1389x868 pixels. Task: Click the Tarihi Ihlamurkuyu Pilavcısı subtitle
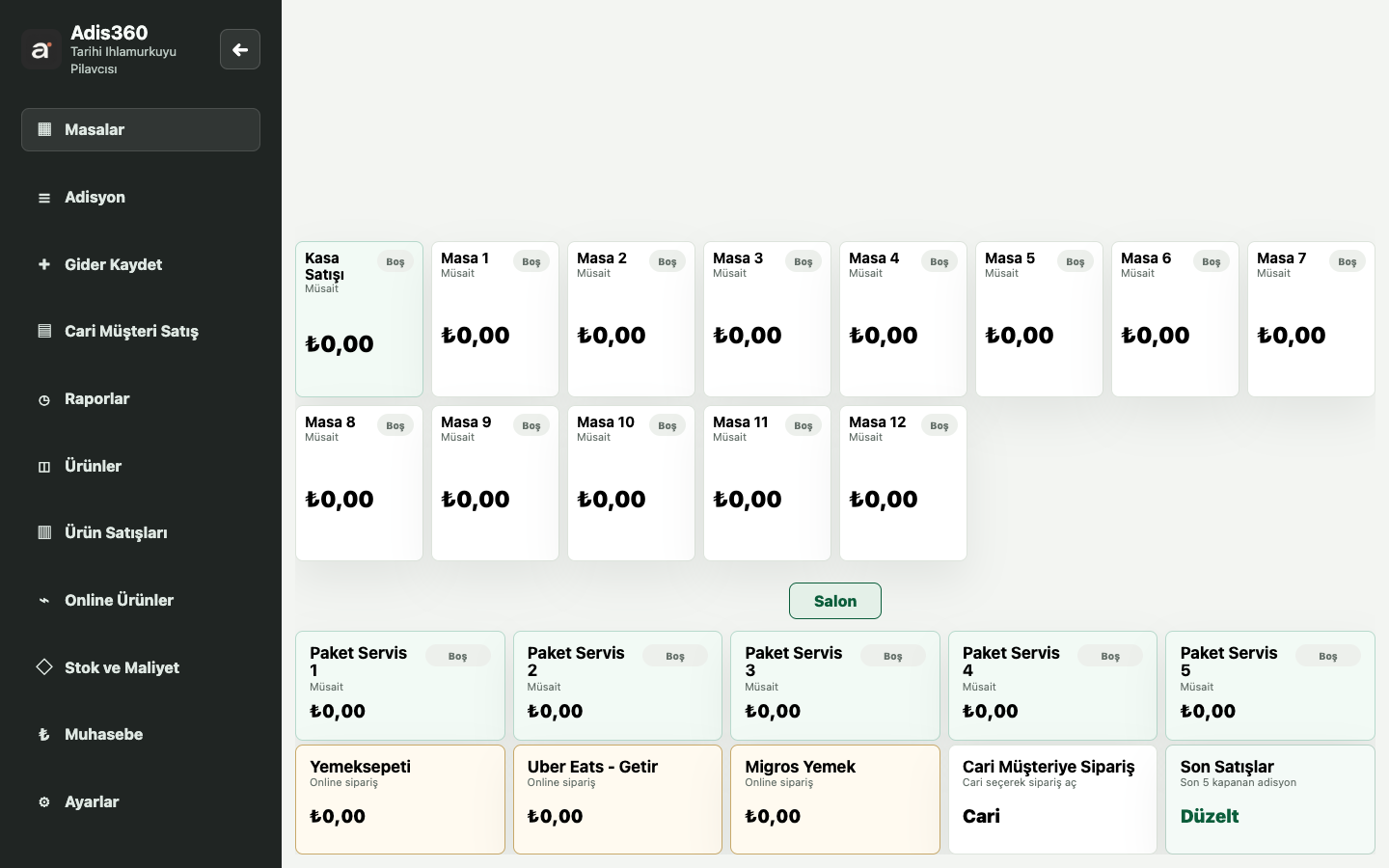(123, 60)
